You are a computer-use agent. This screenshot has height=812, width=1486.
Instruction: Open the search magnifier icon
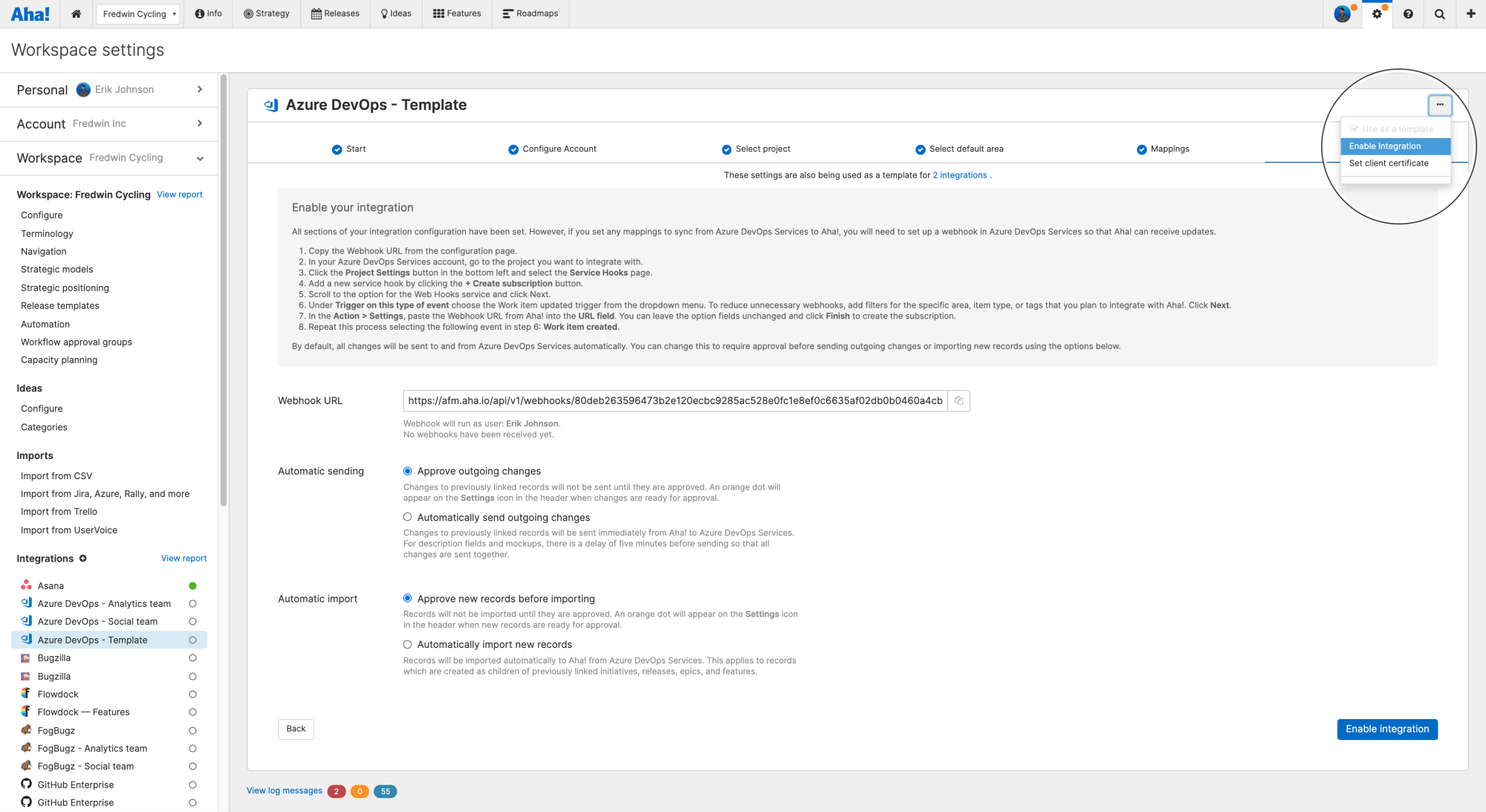(x=1439, y=13)
